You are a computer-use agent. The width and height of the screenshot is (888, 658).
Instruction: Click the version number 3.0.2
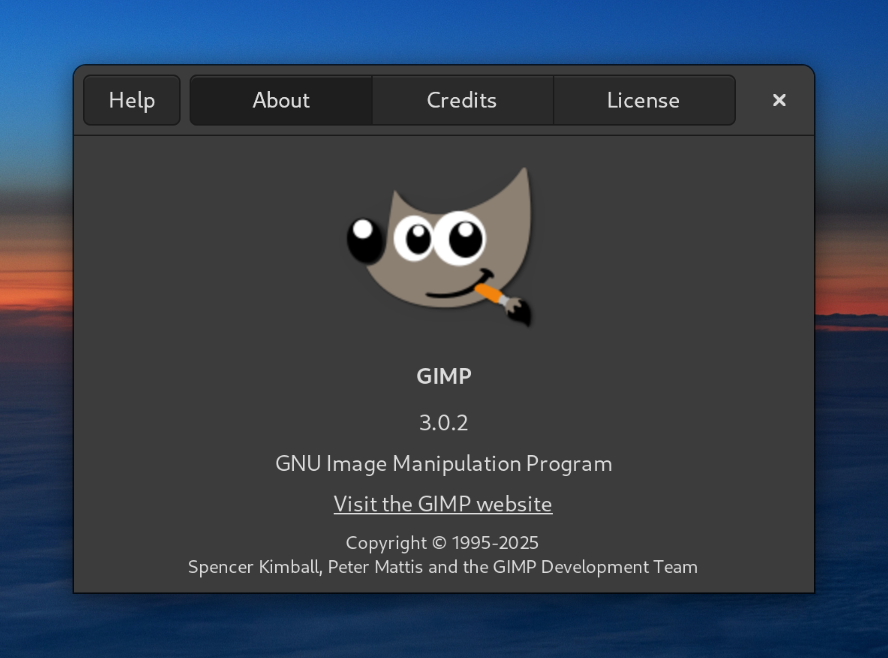pos(443,423)
